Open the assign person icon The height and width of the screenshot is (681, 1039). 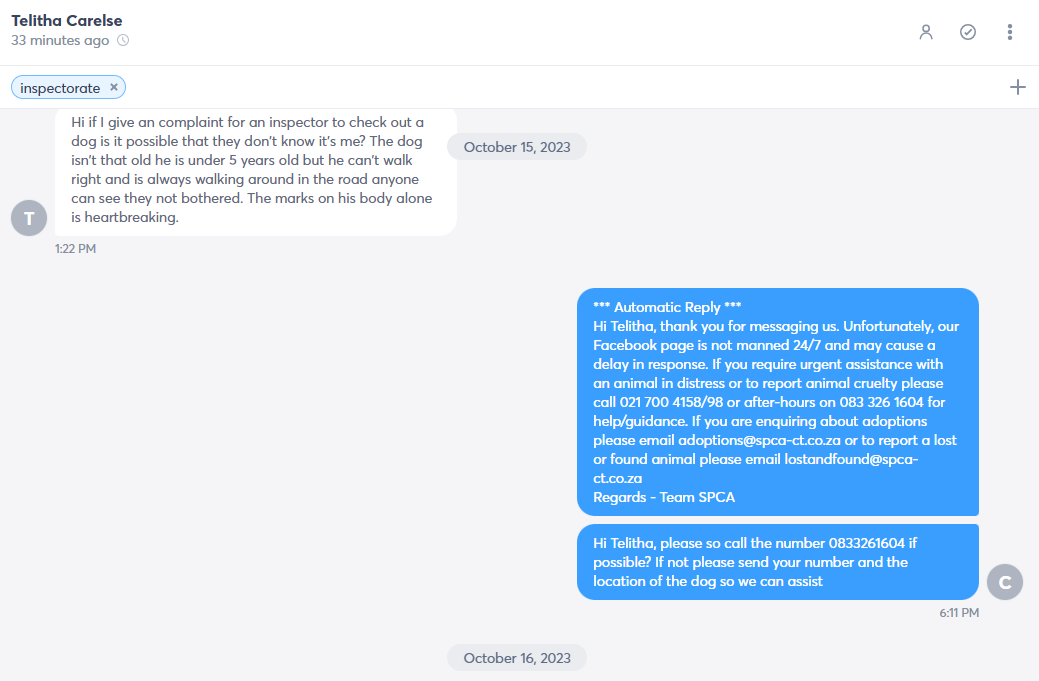pos(926,32)
